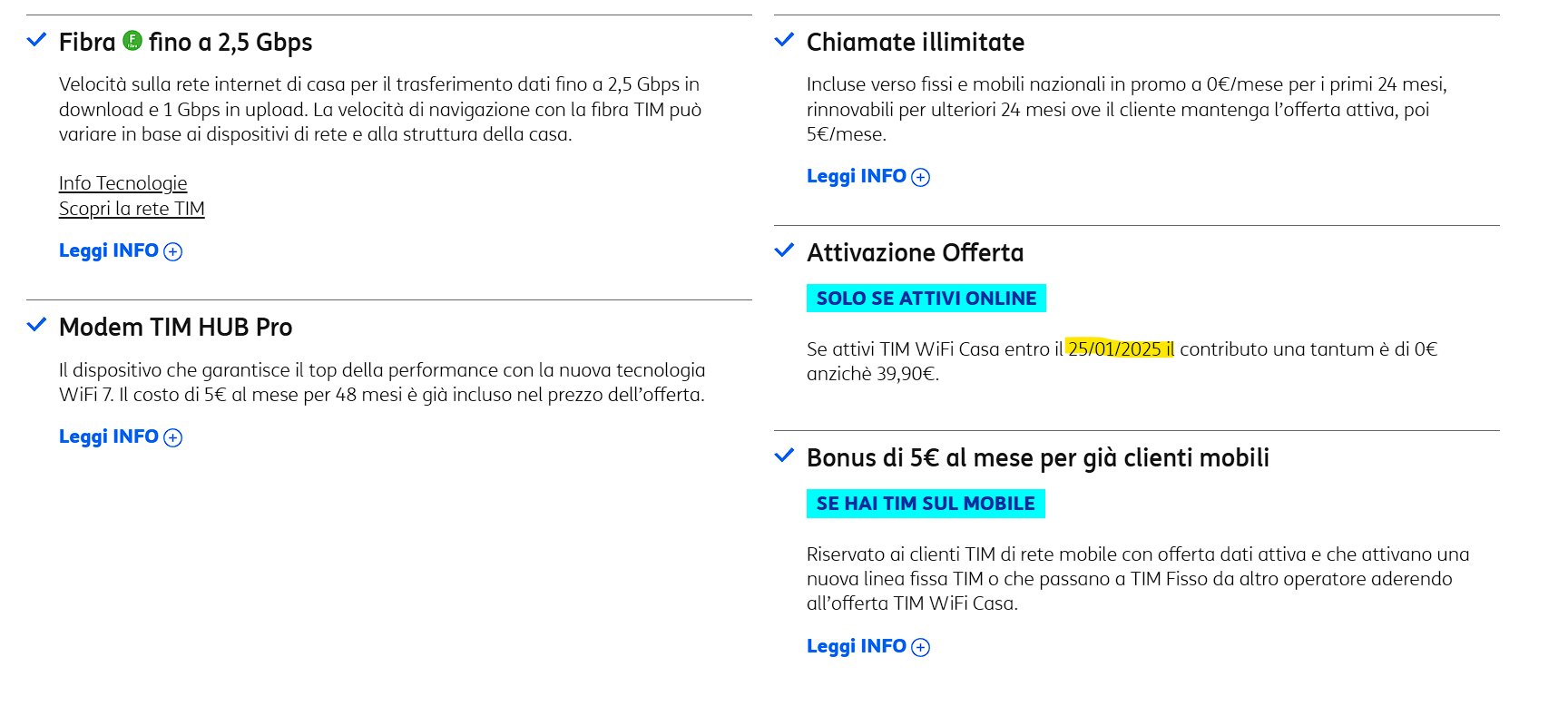
Task: Expand Leggi INFO text in Fibra section
Action: click(109, 250)
